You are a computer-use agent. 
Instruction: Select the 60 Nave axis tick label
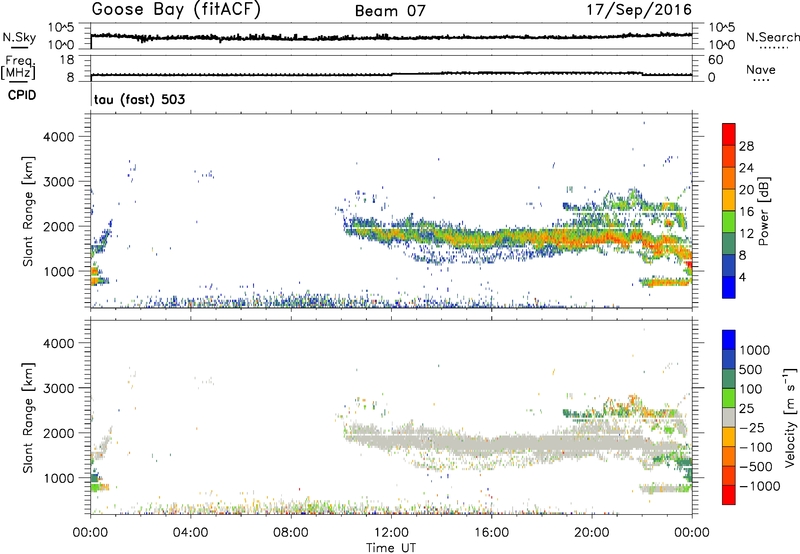[x=716, y=60]
